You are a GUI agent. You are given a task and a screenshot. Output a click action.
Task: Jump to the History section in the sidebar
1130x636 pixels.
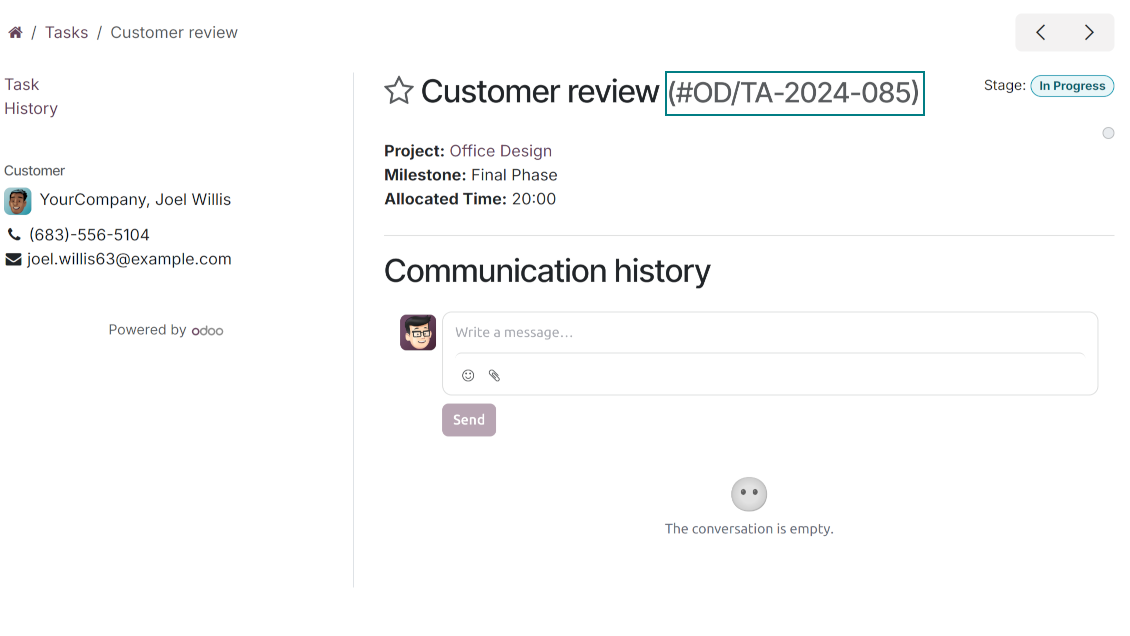(x=31, y=108)
